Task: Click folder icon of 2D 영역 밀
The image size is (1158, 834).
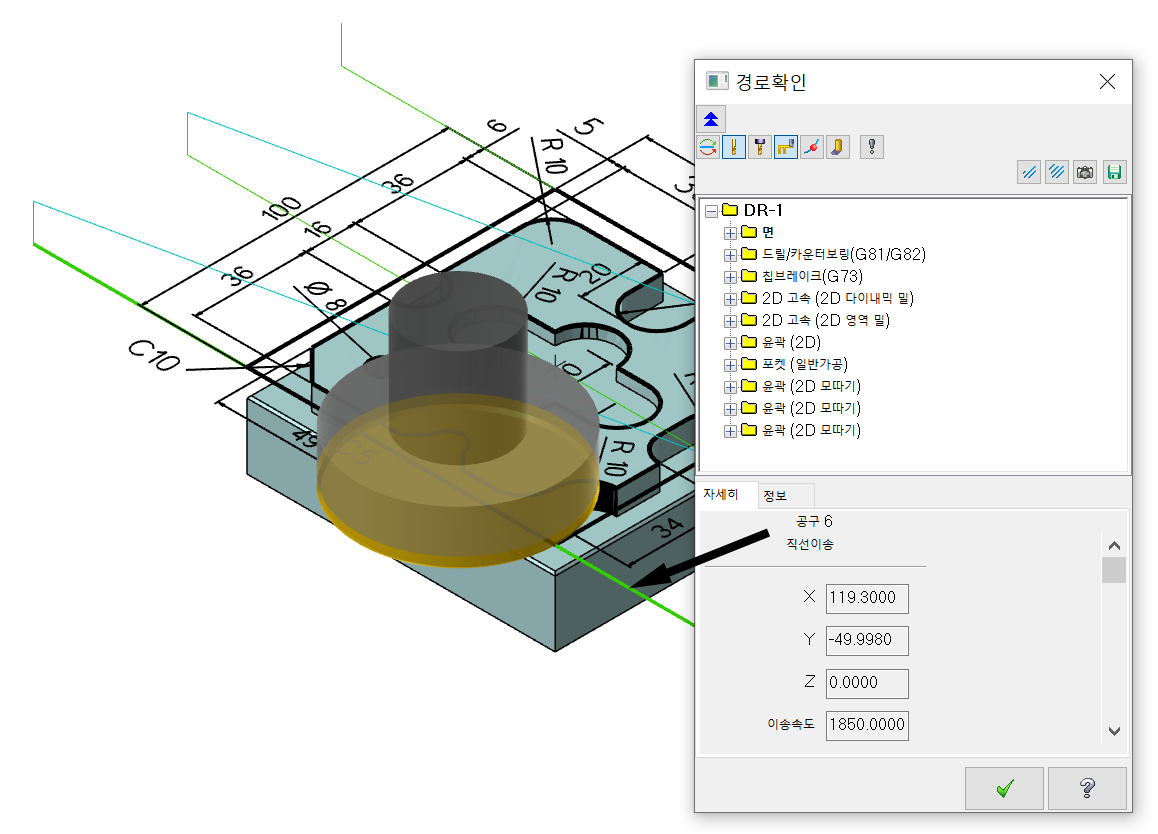Action: 749,320
